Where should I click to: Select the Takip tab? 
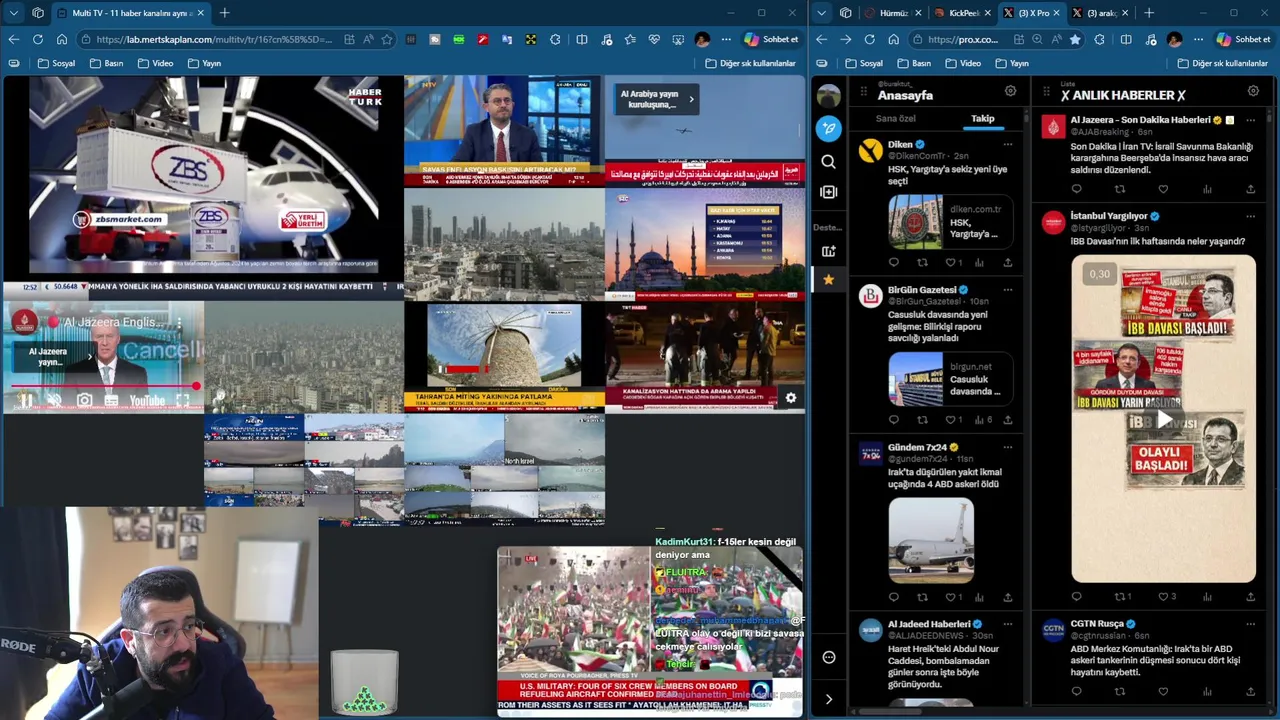point(982,119)
